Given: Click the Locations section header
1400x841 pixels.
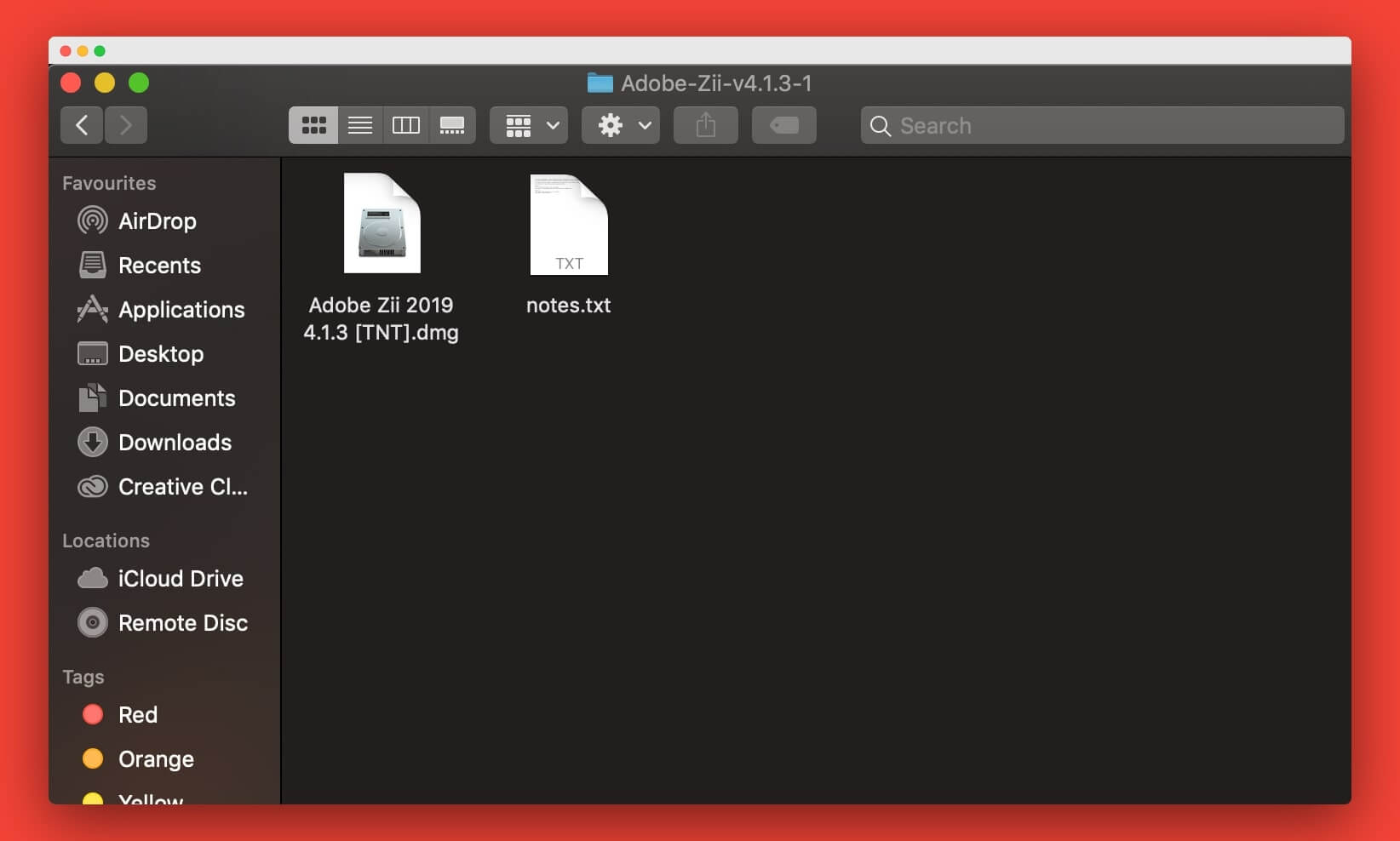Looking at the screenshot, I should (106, 541).
